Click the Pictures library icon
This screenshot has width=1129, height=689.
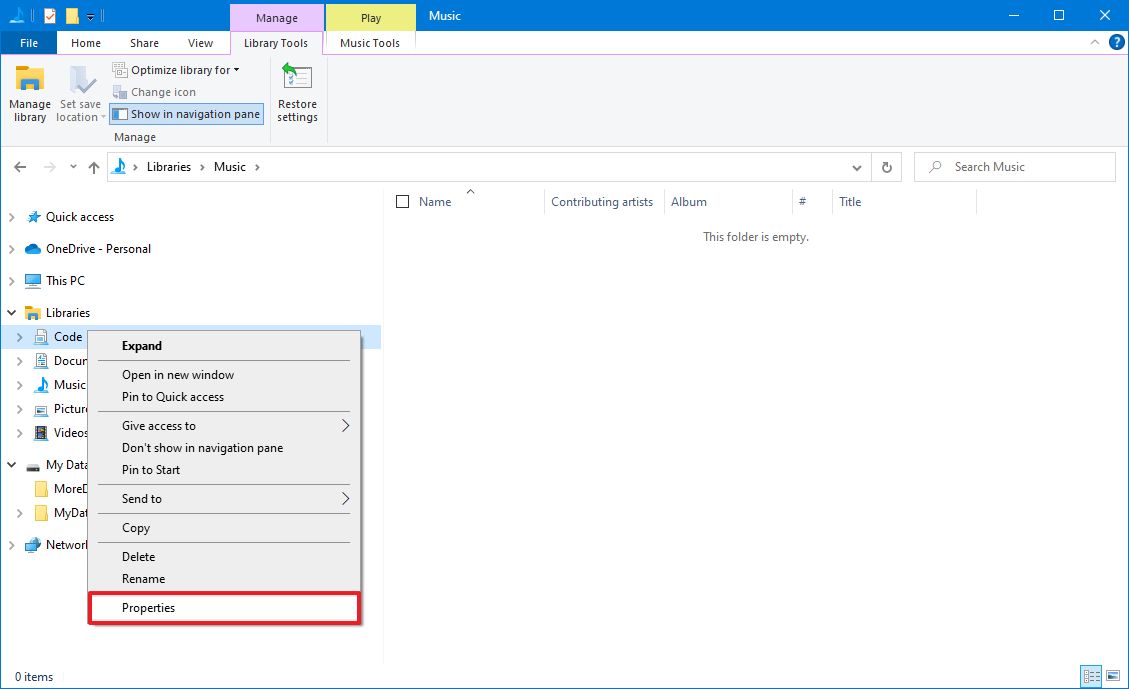pyautogui.click(x=42, y=409)
